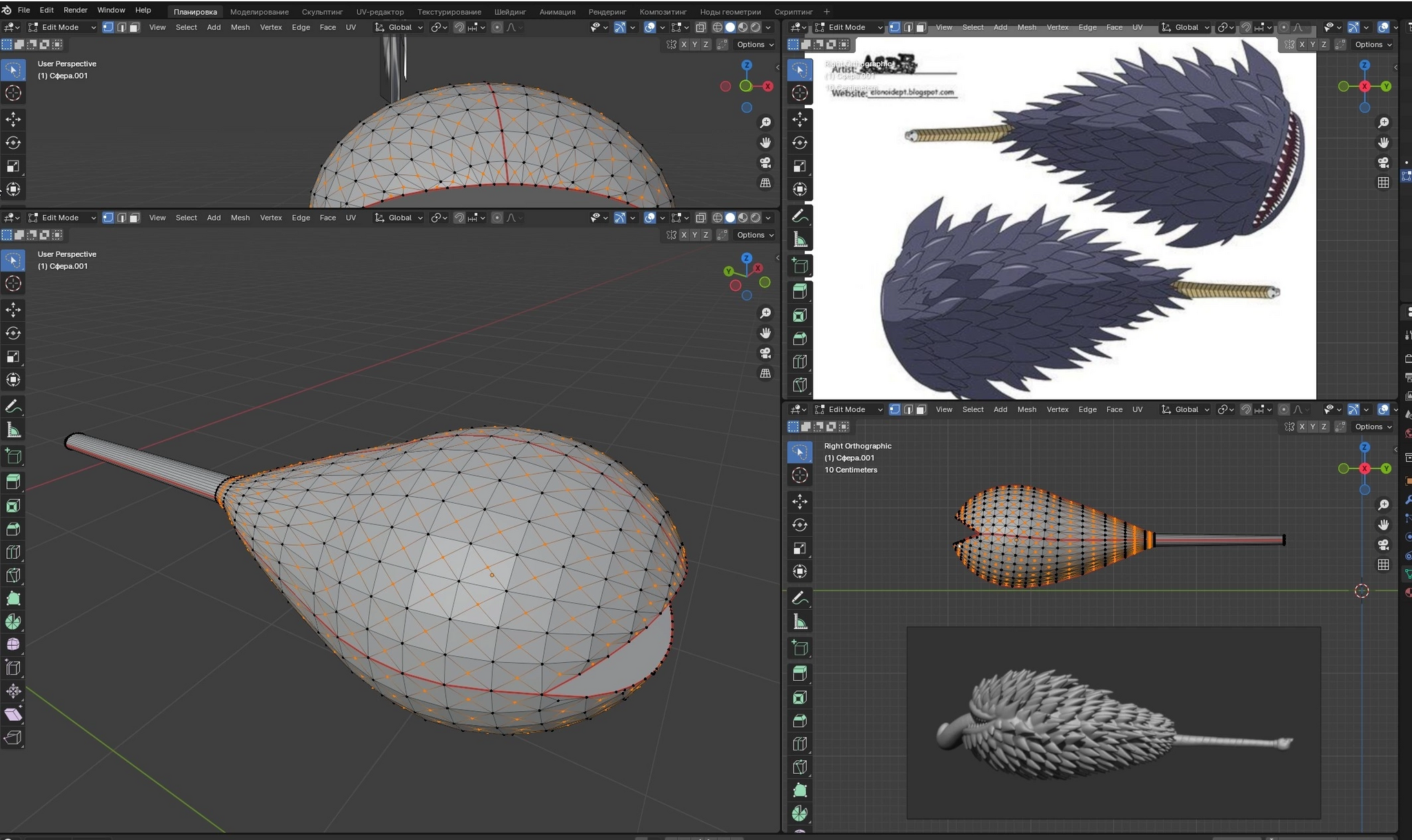The width and height of the screenshot is (1412, 840).
Task: Open Global orientation dropdown in bottom-left viewport
Action: point(399,218)
